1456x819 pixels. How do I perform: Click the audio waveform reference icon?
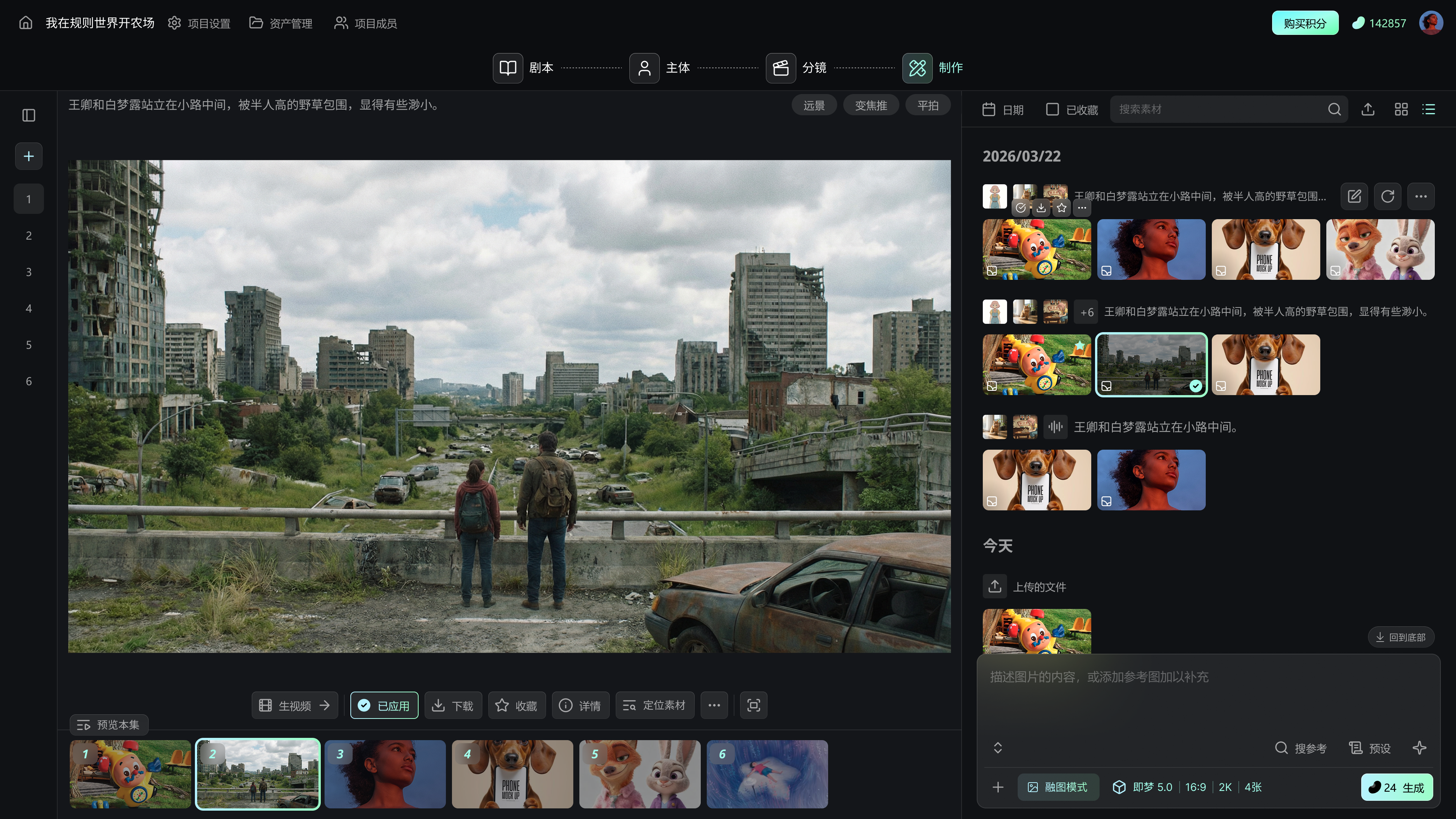1055,427
